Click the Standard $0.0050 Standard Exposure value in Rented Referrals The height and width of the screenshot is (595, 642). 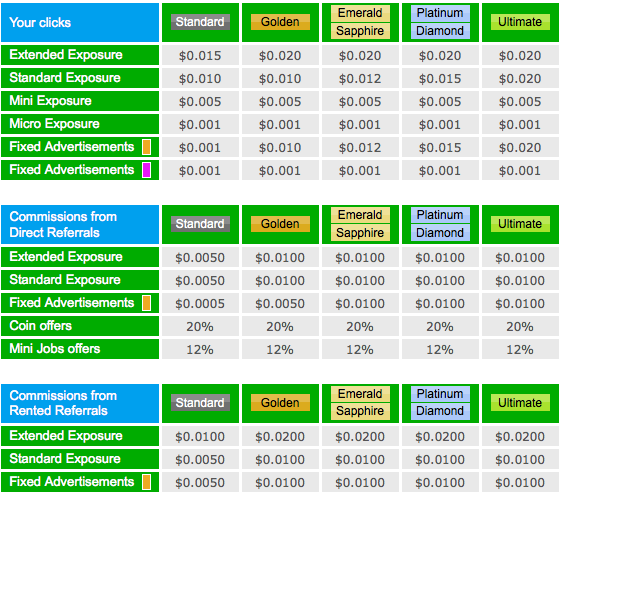[x=200, y=459]
